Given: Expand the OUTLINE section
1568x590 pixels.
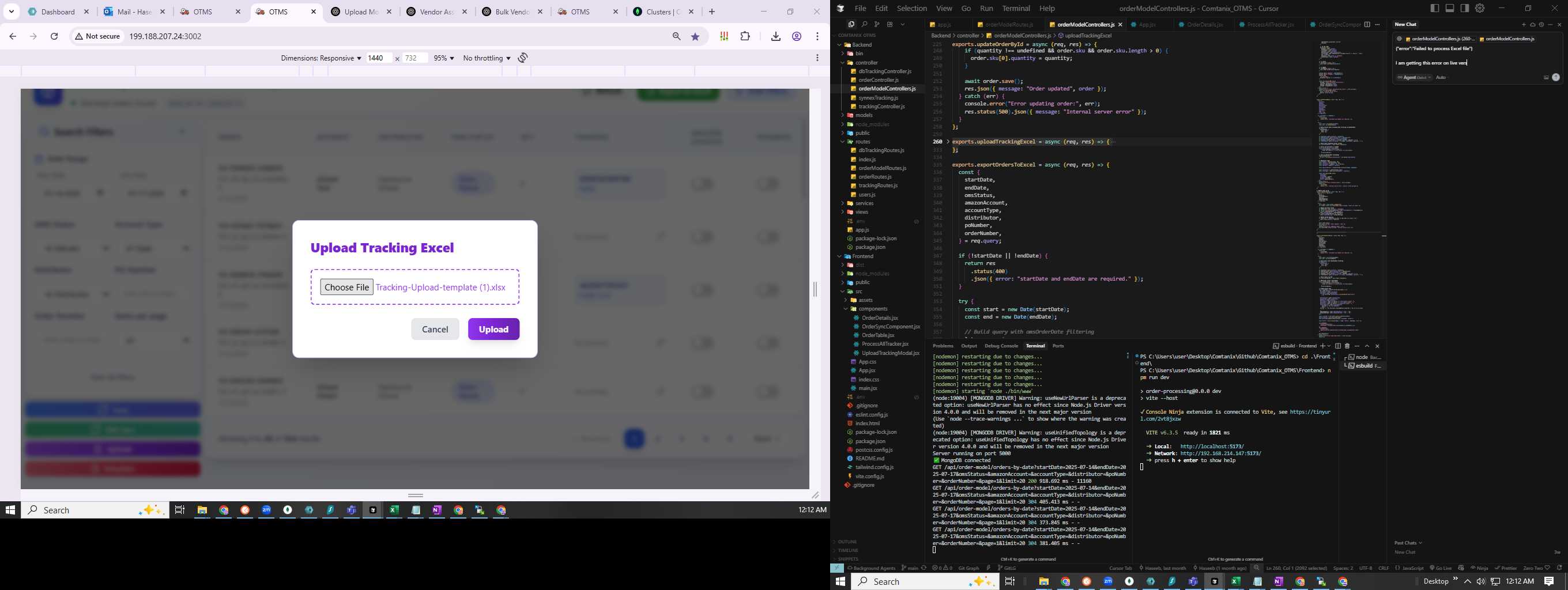Looking at the screenshot, I should (847, 542).
